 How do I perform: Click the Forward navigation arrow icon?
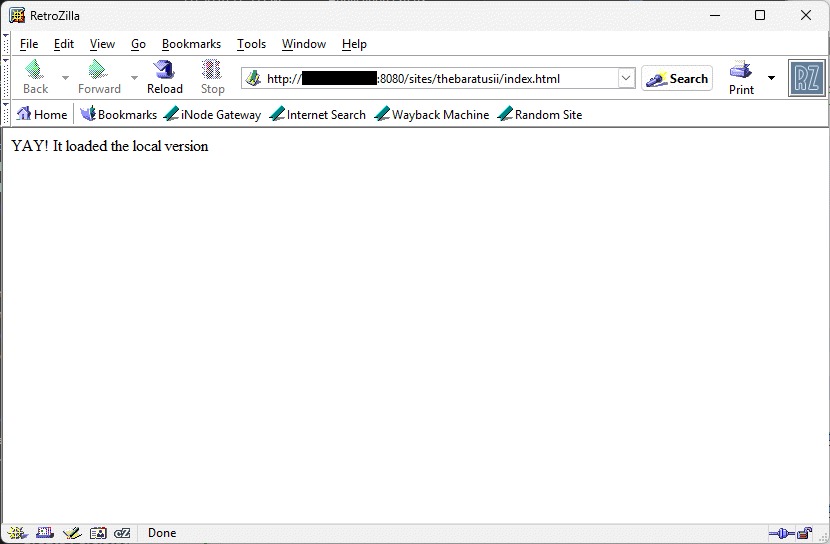click(x=98, y=69)
